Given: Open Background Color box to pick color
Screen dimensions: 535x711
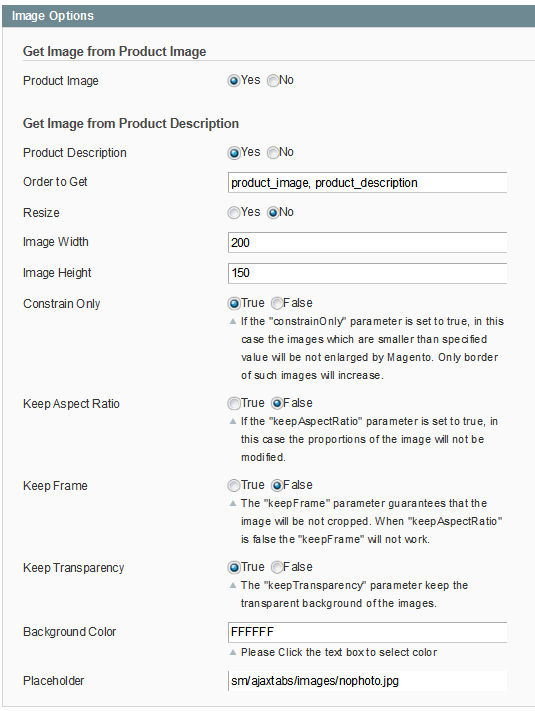Looking at the screenshot, I should click(x=367, y=632).
